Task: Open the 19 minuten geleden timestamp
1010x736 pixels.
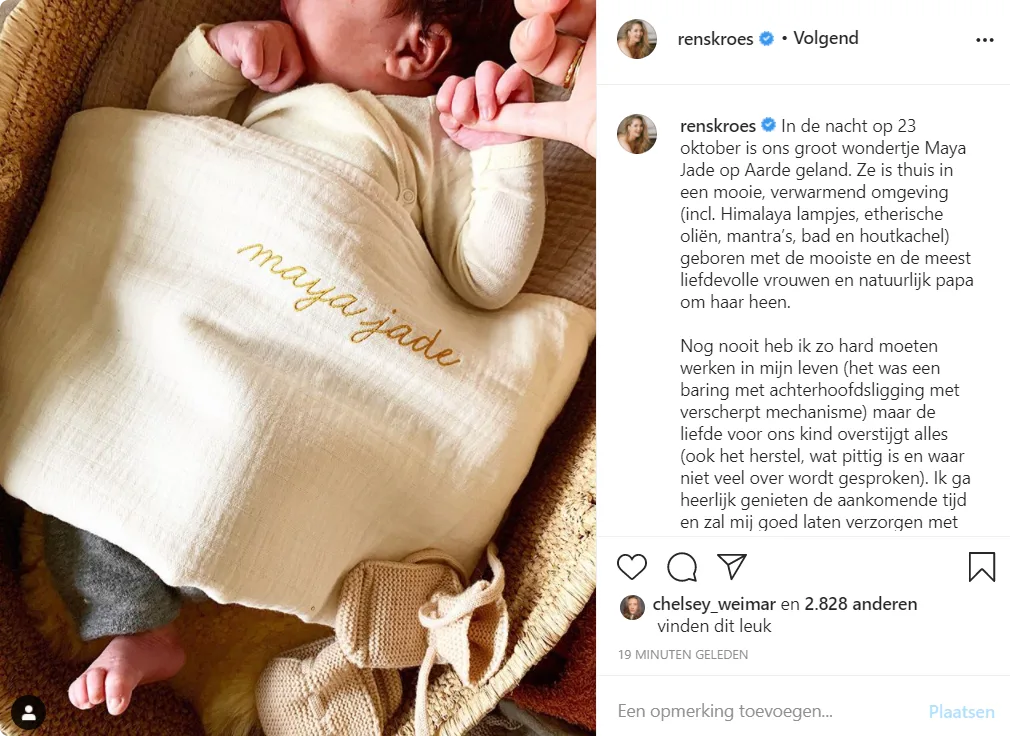Action: coord(683,655)
